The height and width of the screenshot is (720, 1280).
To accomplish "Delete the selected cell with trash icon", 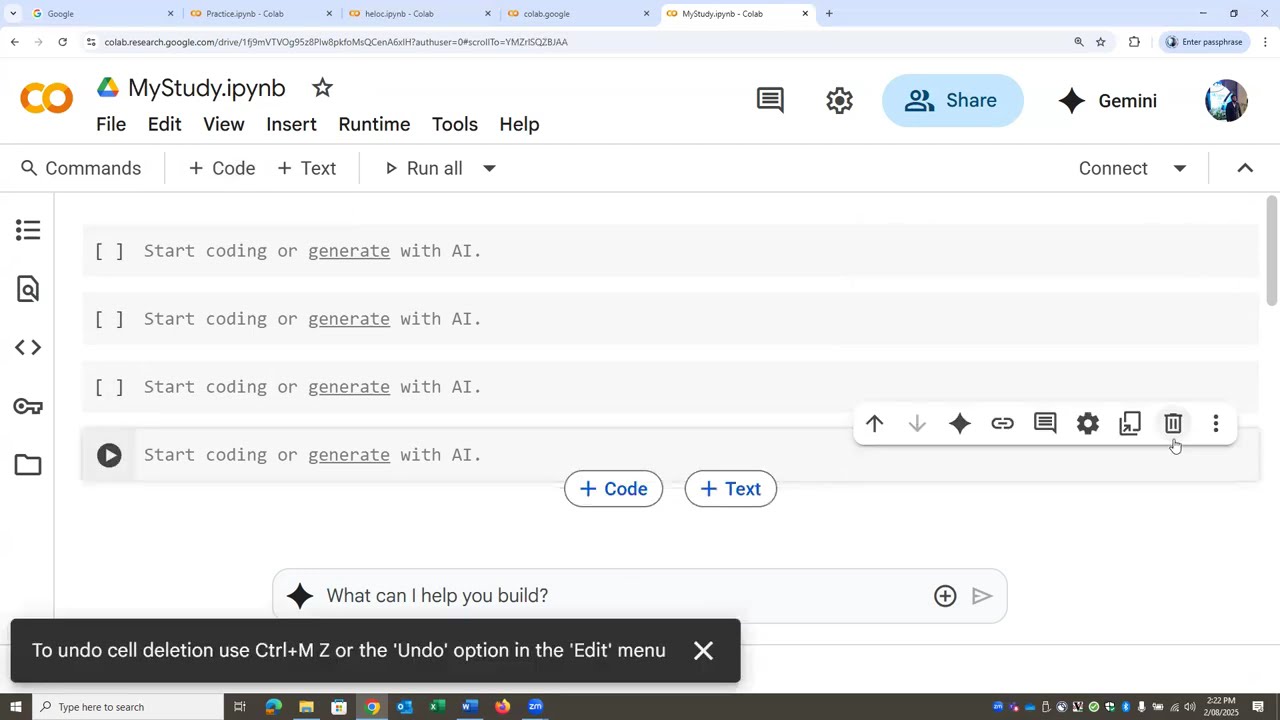I will 1173,424.
